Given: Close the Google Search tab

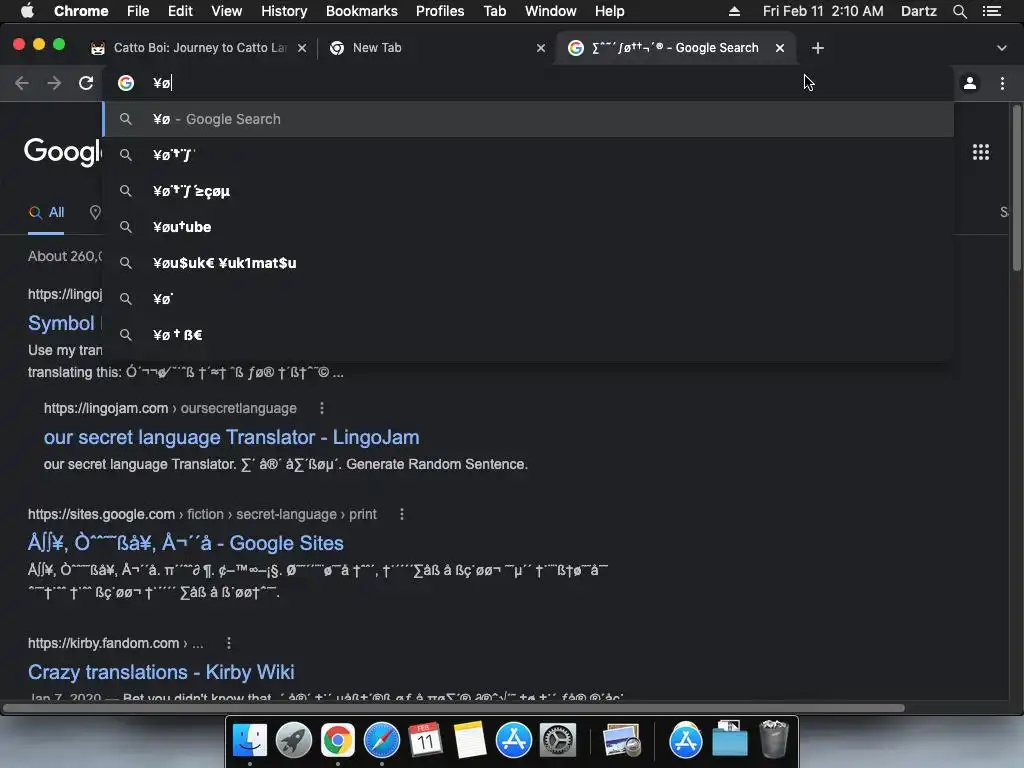Looking at the screenshot, I should pyautogui.click(x=780, y=48).
